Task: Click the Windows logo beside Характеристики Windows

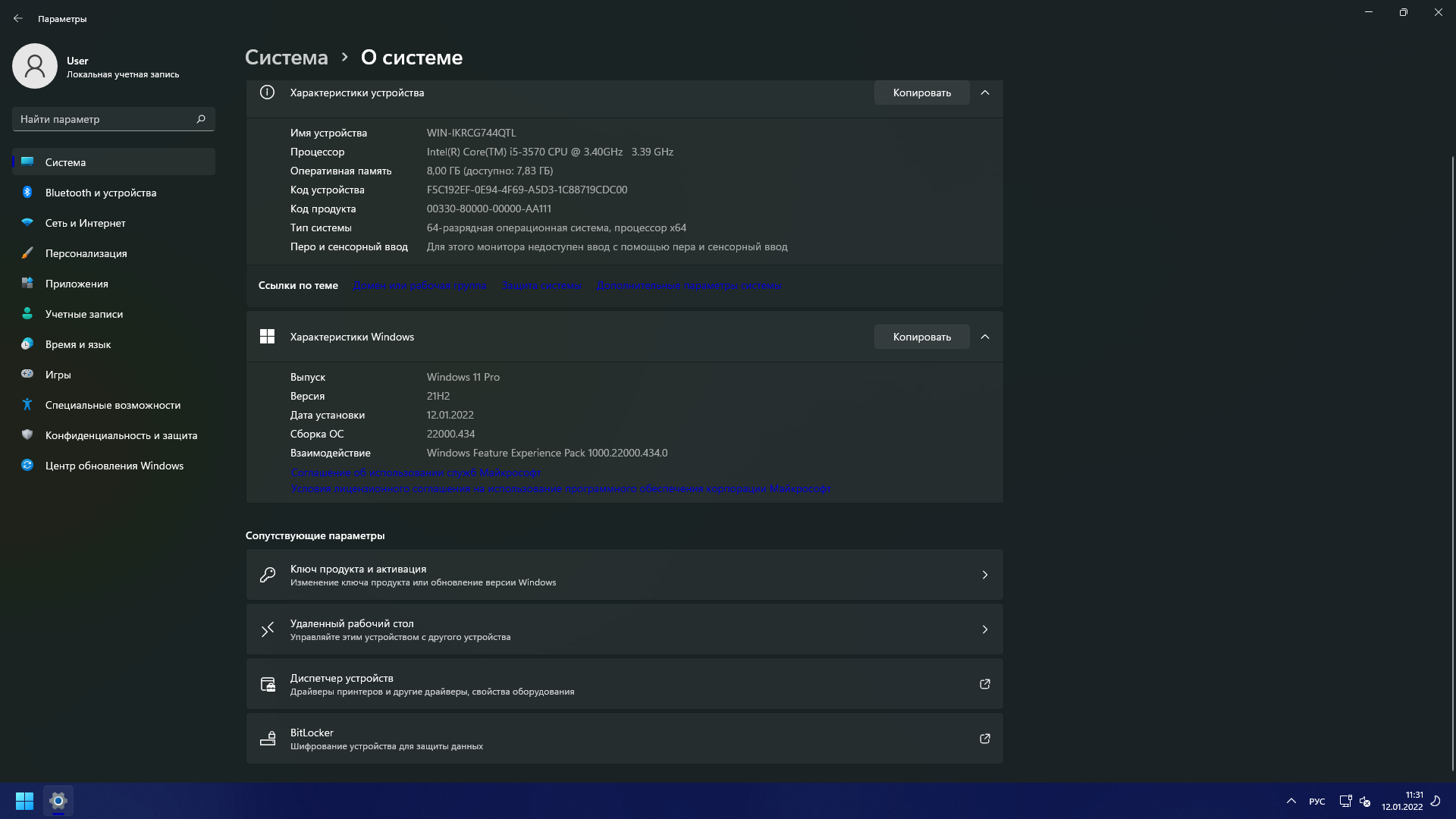Action: click(x=267, y=337)
